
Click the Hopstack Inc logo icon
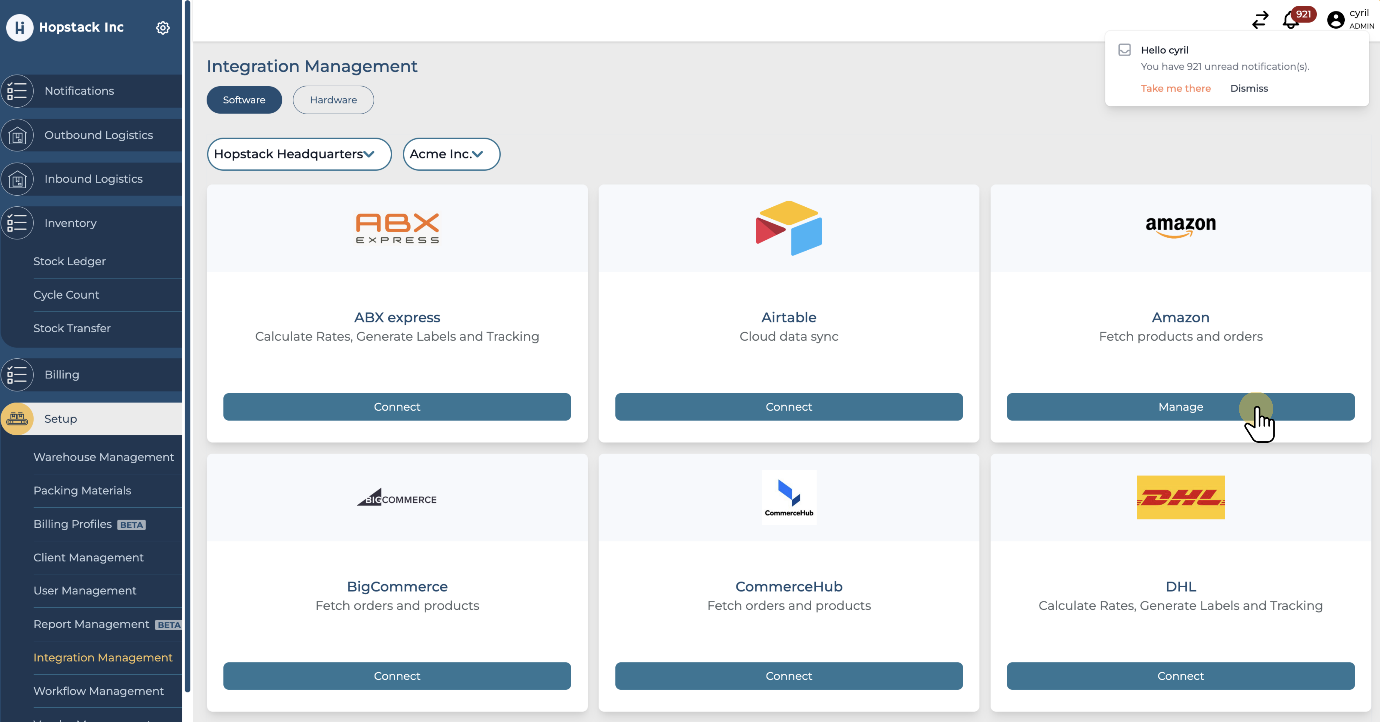click(20, 28)
